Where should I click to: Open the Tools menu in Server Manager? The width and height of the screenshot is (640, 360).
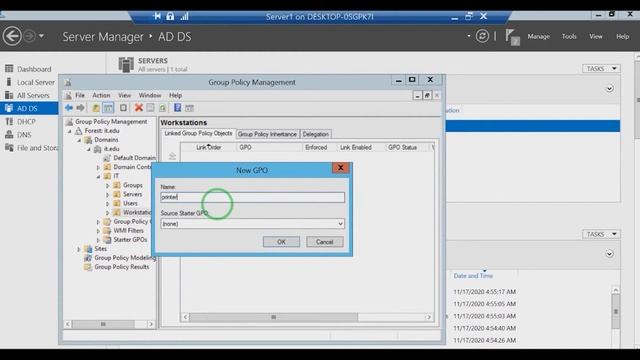(x=569, y=36)
